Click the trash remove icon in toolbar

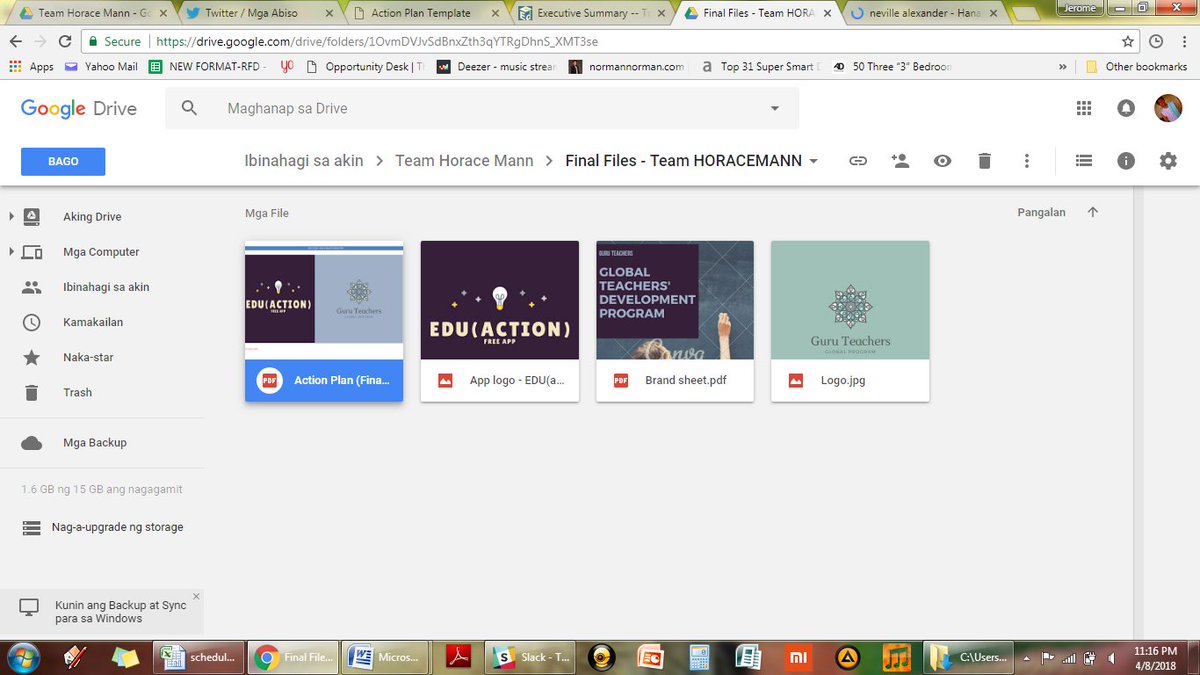tap(985, 161)
